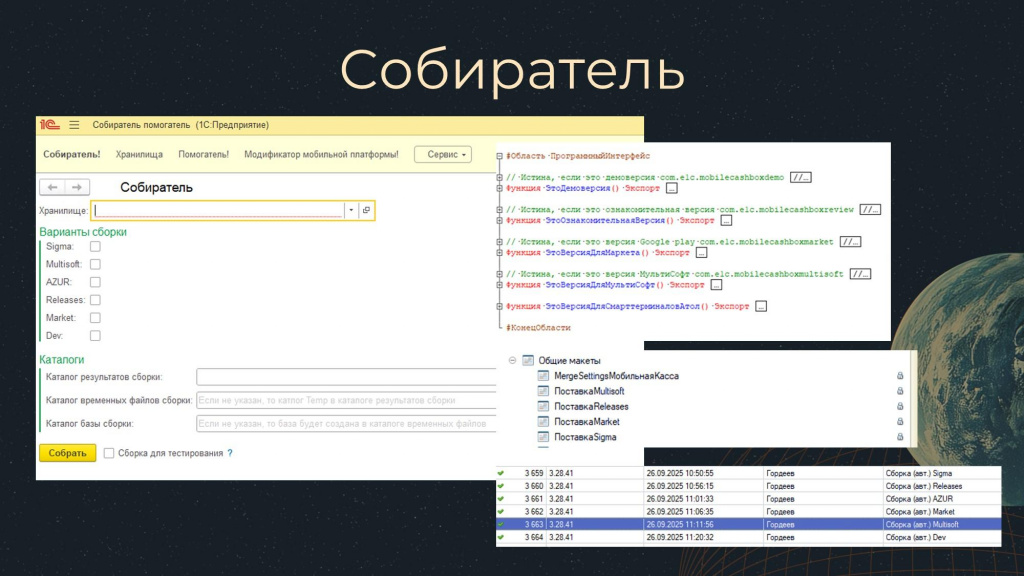Screen dimensions: 1024x576
Task: Click into the Хранилище input field
Action: [x=218, y=210]
